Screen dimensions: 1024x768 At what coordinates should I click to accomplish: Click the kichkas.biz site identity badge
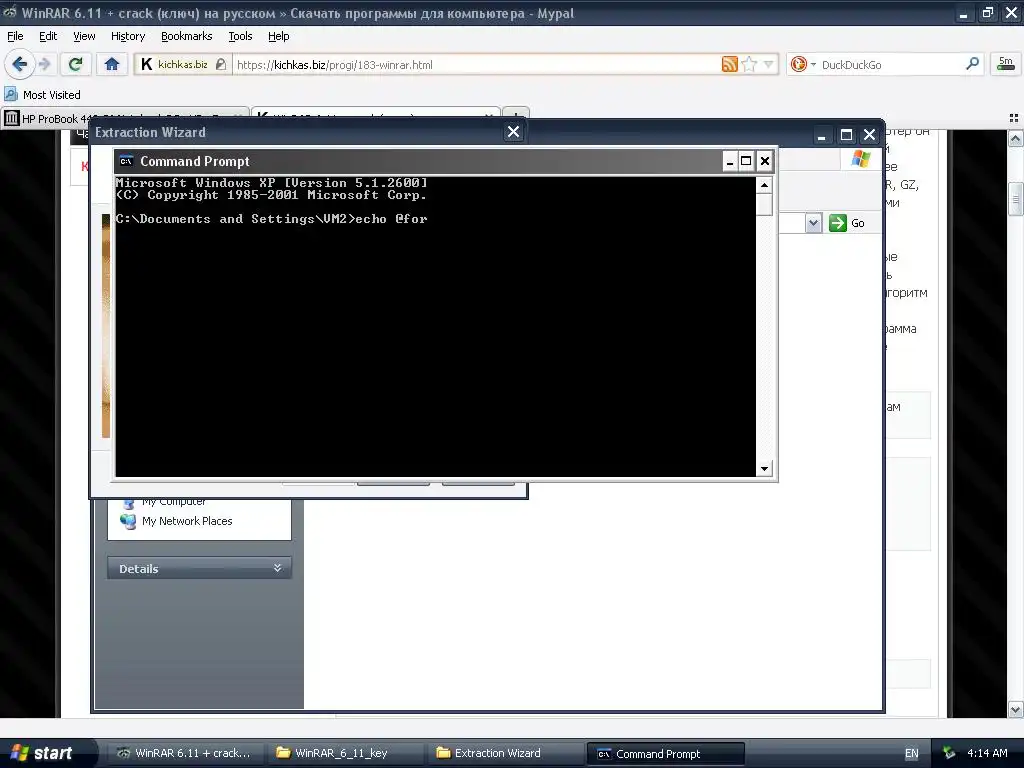pyautogui.click(x=183, y=64)
